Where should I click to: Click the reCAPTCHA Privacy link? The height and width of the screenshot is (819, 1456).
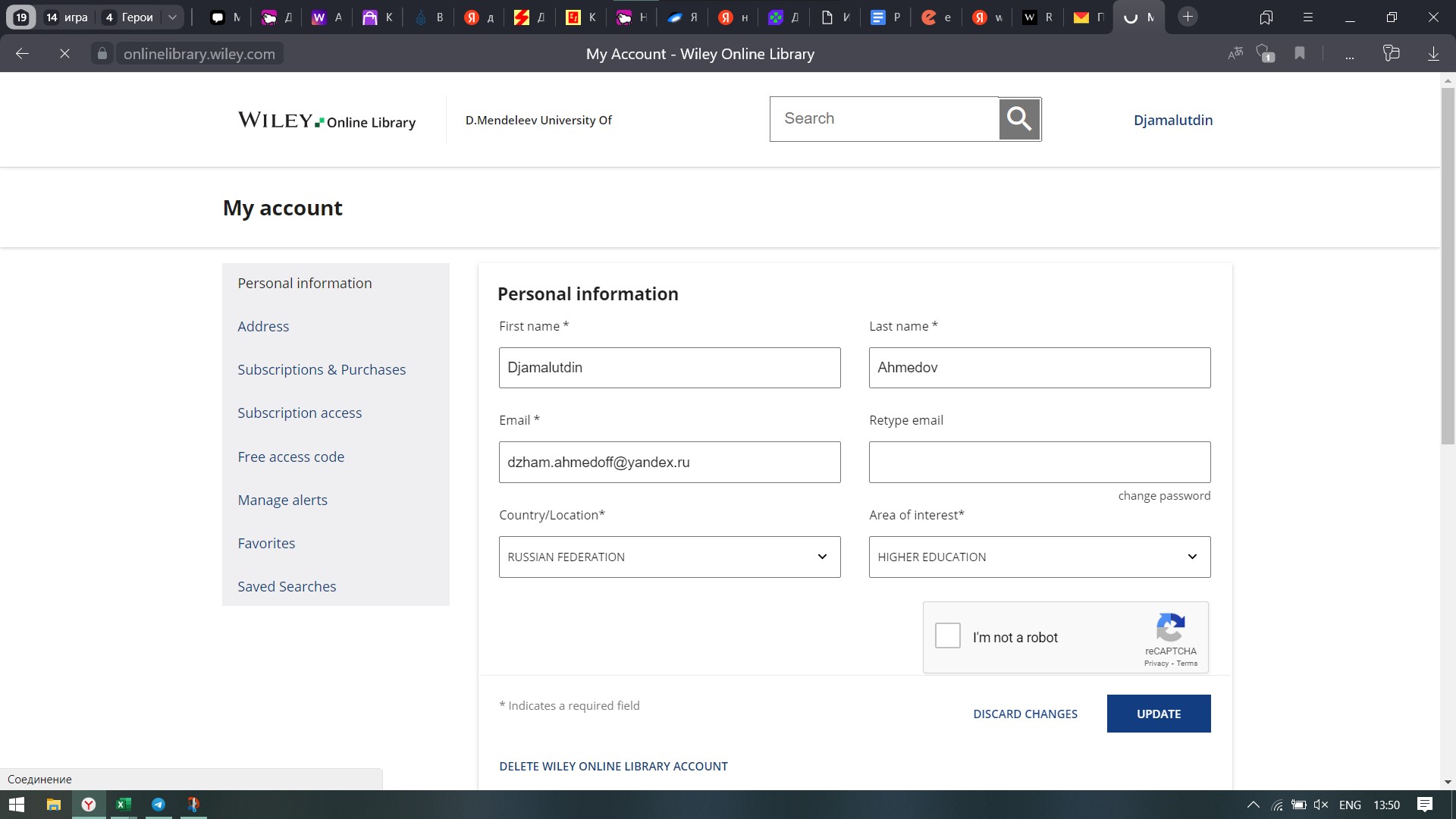[x=1156, y=664]
